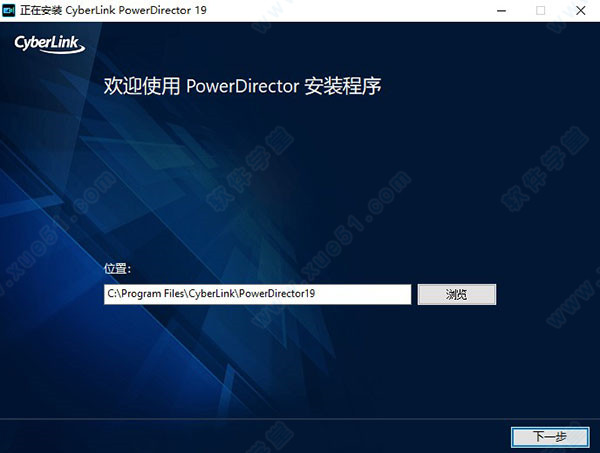Minimize the installer window

coord(501,11)
